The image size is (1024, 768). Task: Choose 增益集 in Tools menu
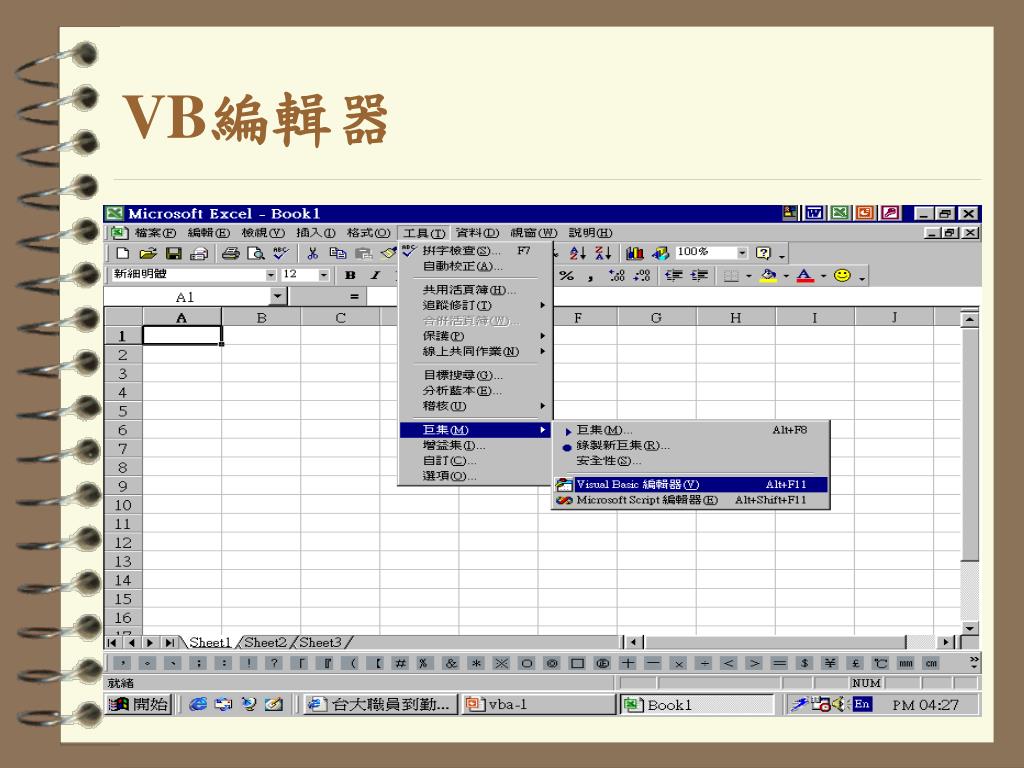pos(475,445)
